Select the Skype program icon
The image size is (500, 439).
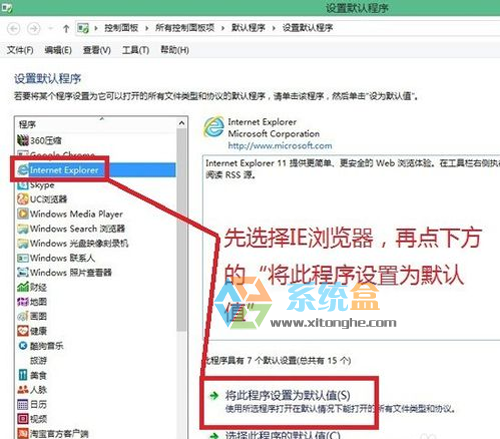23,185
